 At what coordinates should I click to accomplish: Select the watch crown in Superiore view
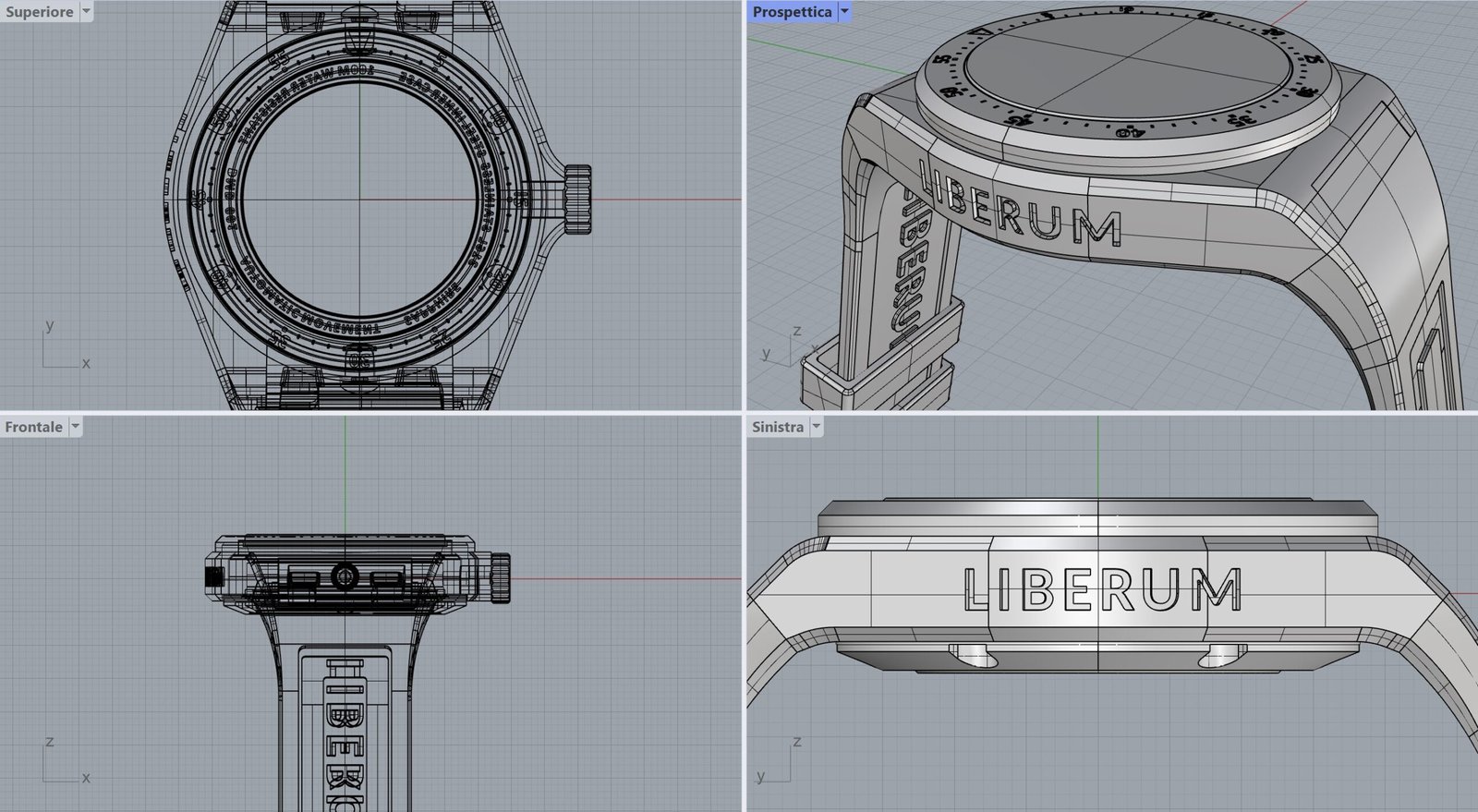pyautogui.click(x=577, y=199)
